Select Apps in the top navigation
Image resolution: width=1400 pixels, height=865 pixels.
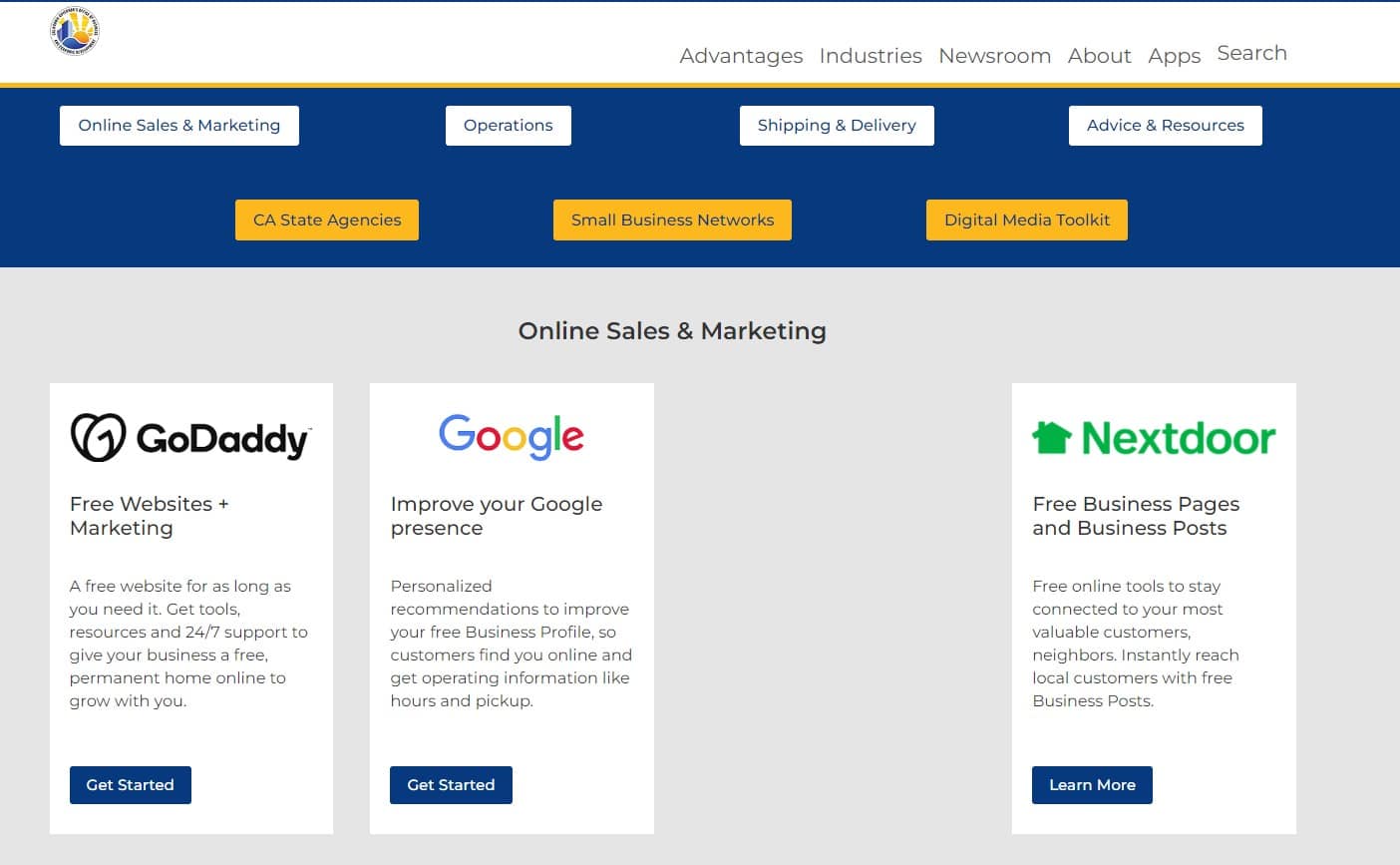coord(1174,56)
